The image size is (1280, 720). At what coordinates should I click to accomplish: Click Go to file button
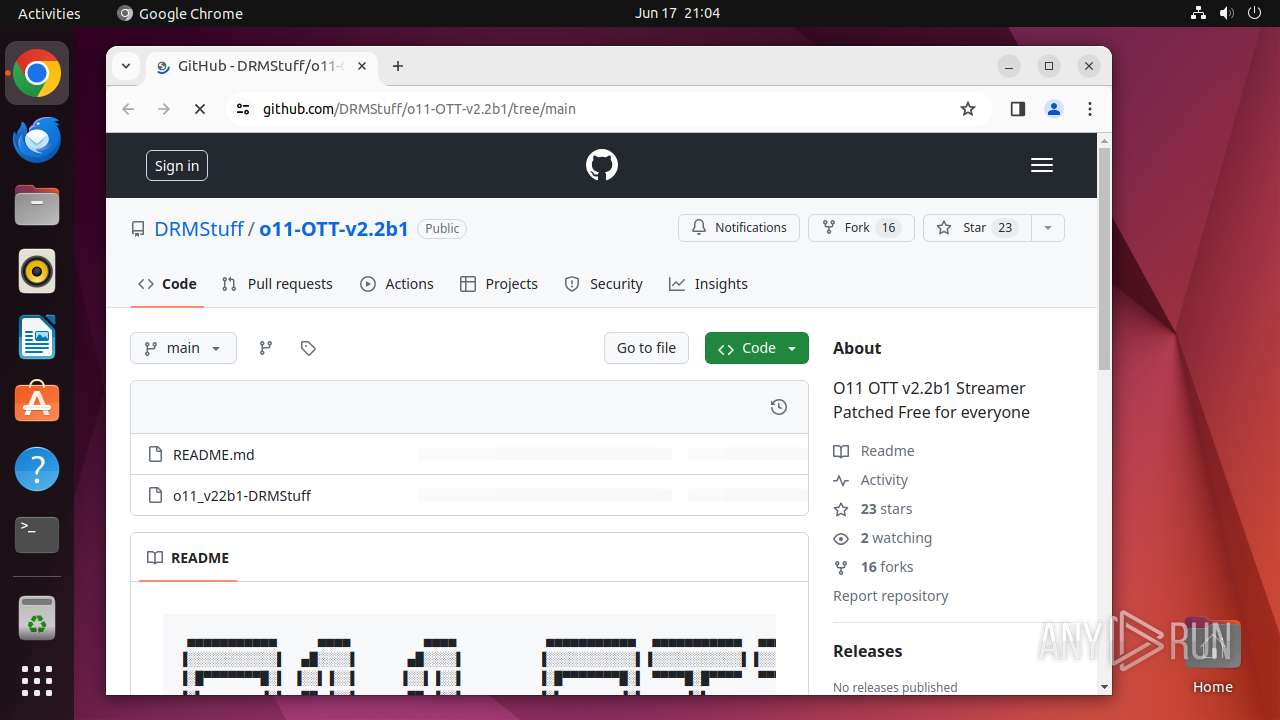646,348
